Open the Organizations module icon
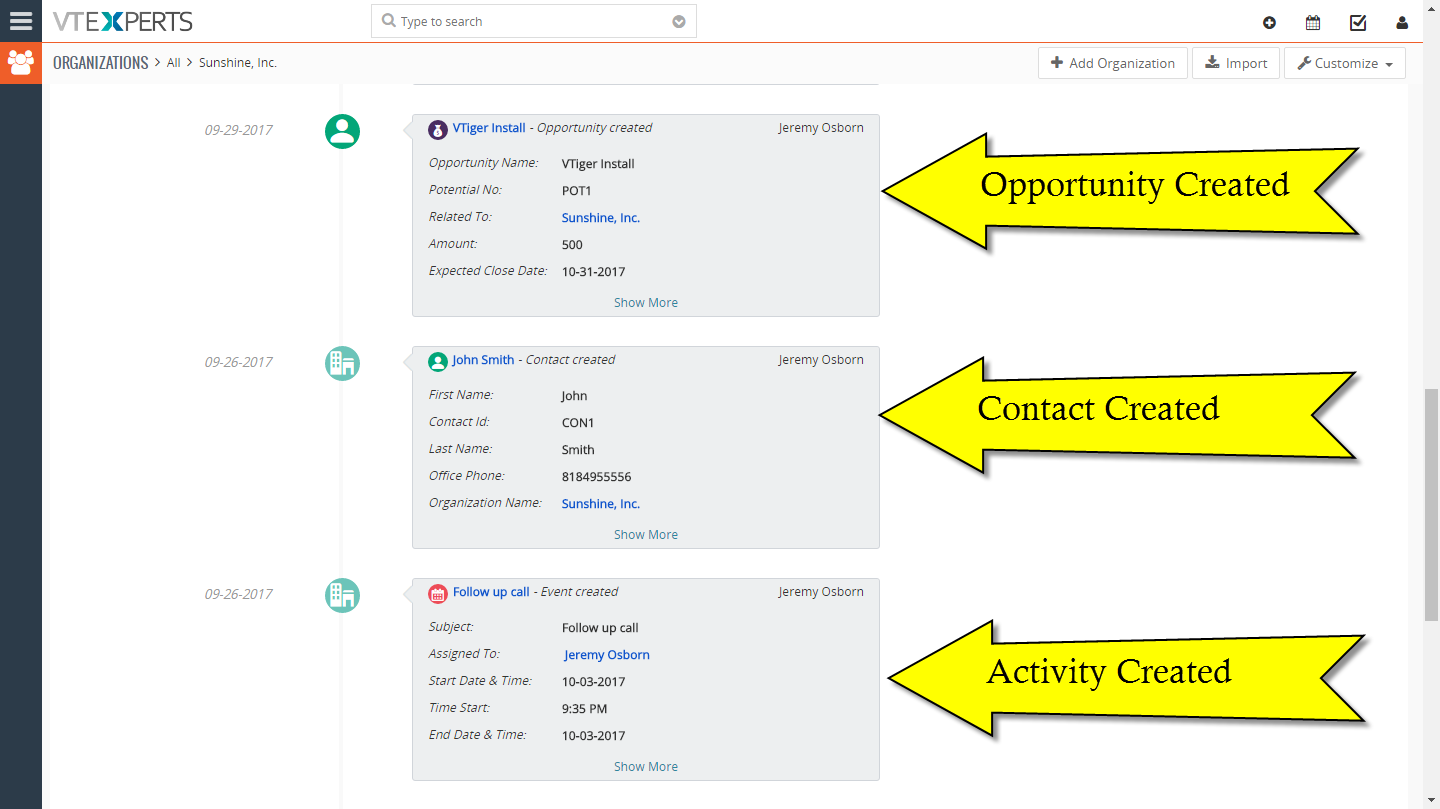The height and width of the screenshot is (809, 1440). click(x=21, y=63)
